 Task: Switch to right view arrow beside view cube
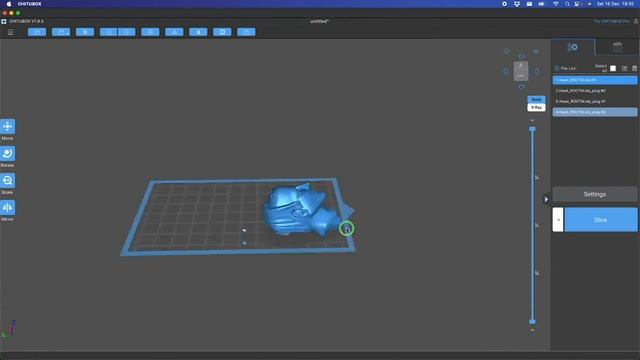(537, 71)
